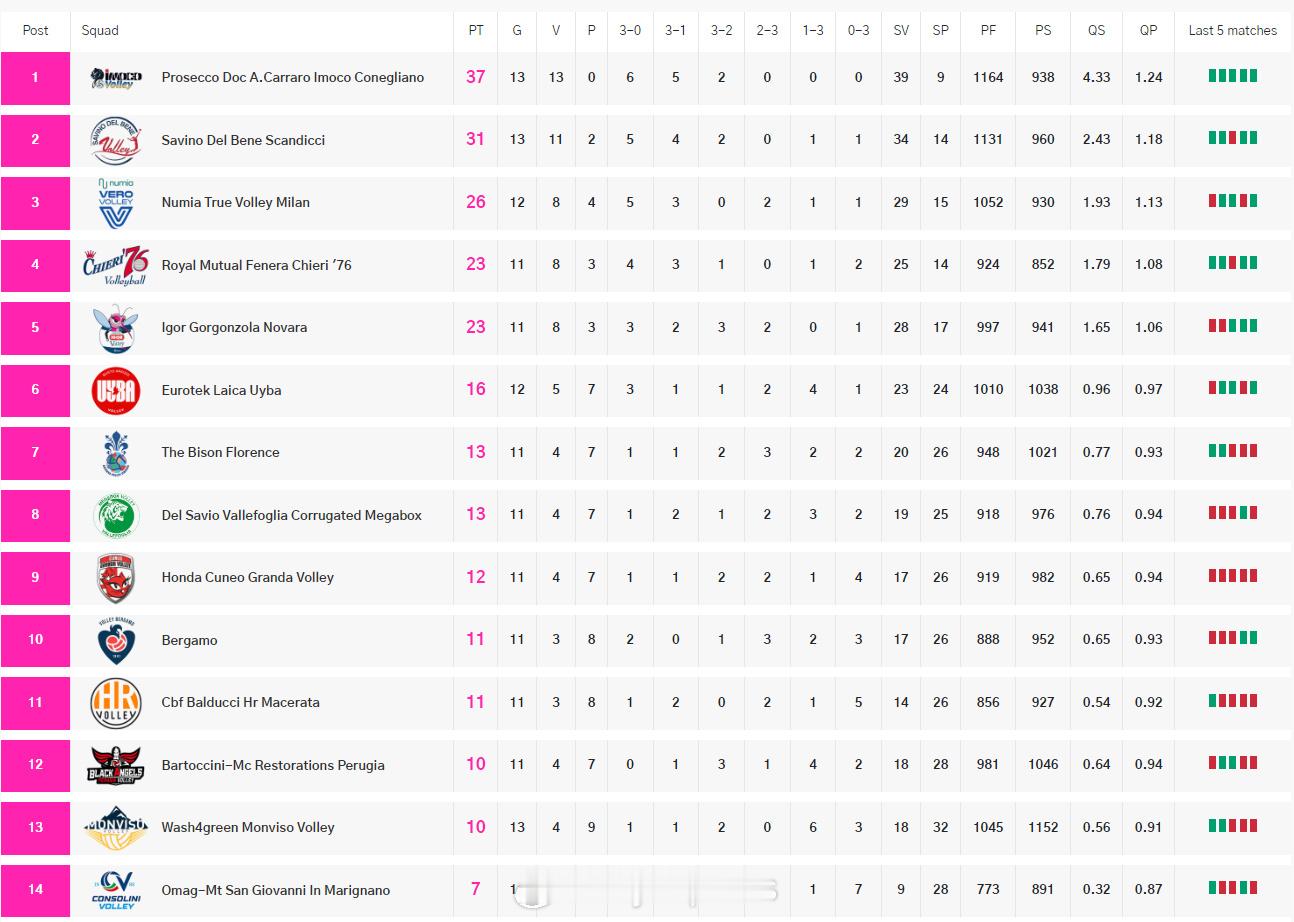Click the PT points column header
Image resolution: width=1294 pixels, height=922 pixels.
point(476,30)
